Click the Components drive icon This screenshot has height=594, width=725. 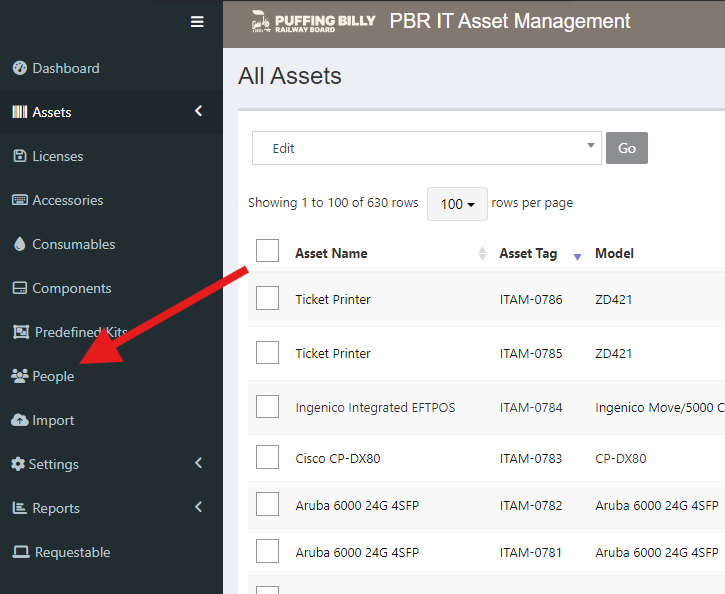[19, 288]
